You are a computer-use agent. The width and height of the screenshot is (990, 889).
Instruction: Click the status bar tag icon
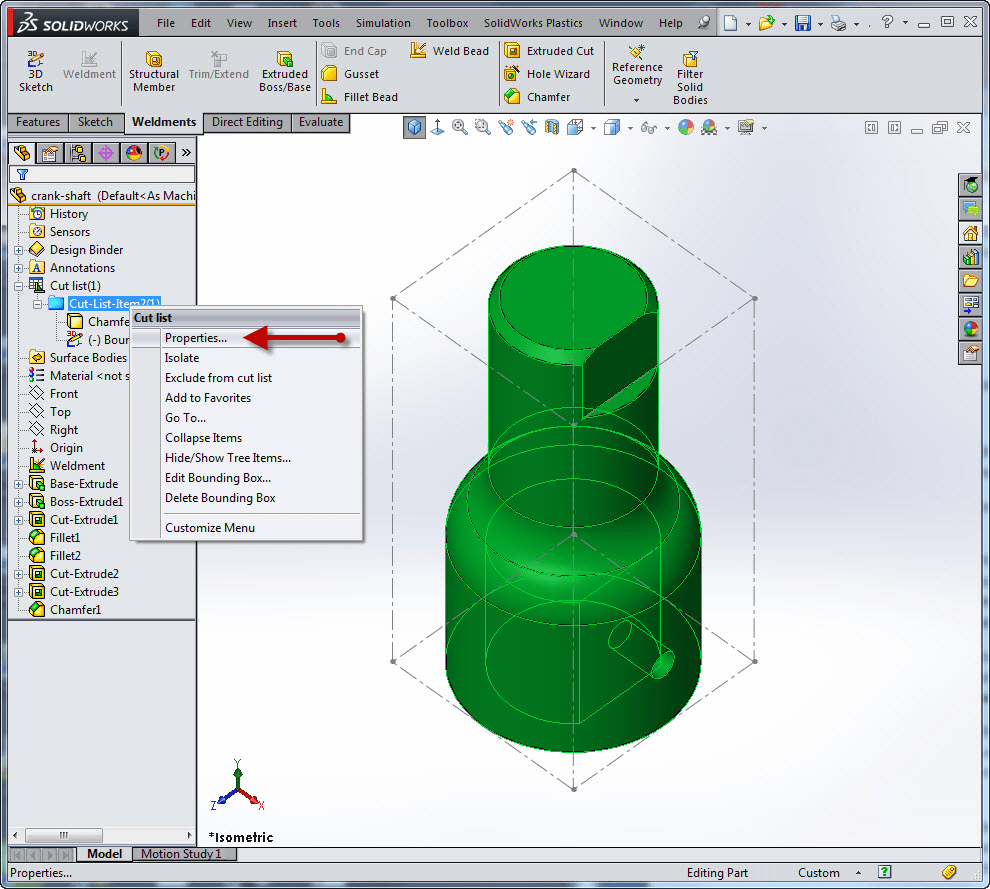tap(949, 872)
